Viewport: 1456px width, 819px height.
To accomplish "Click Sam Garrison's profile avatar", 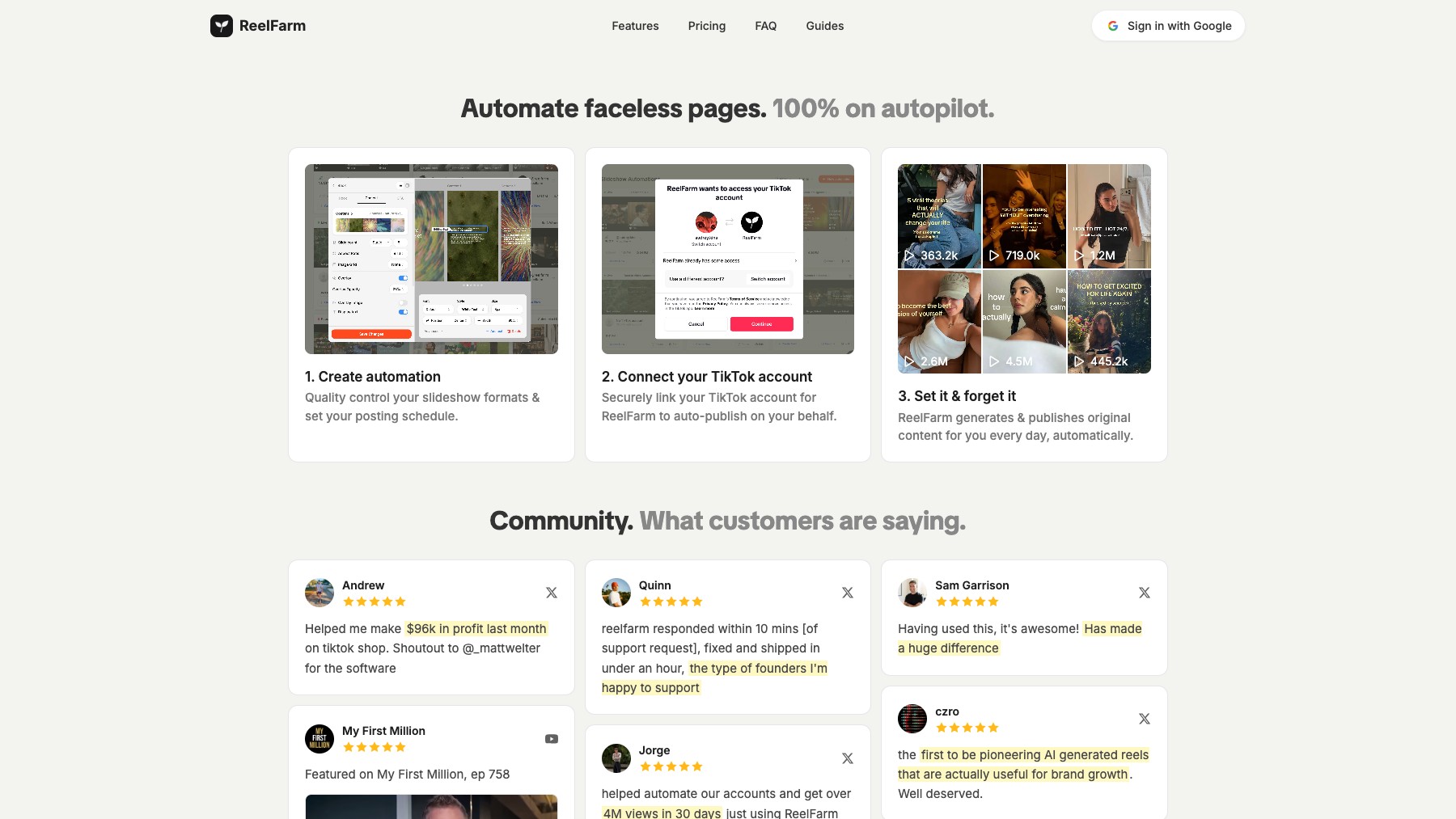I will tap(912, 593).
